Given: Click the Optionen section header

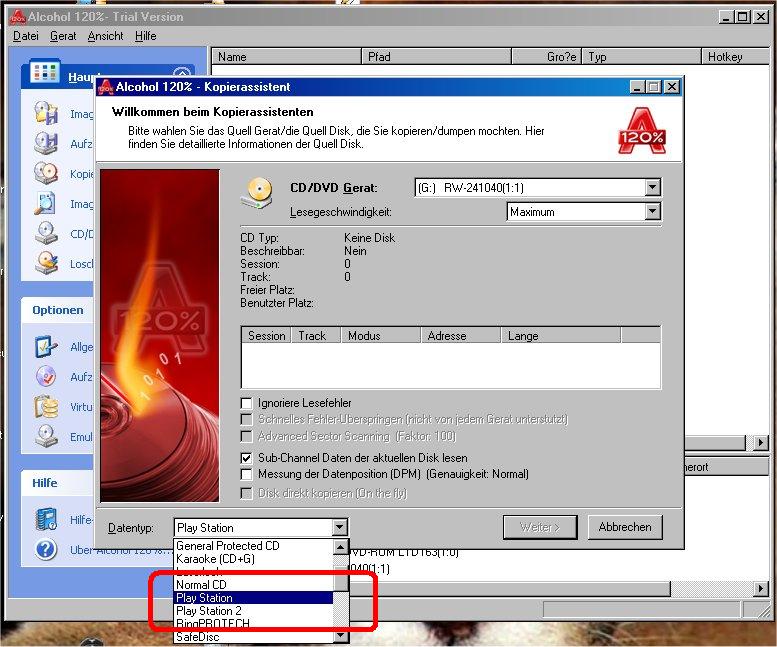Looking at the screenshot, I should [57, 310].
